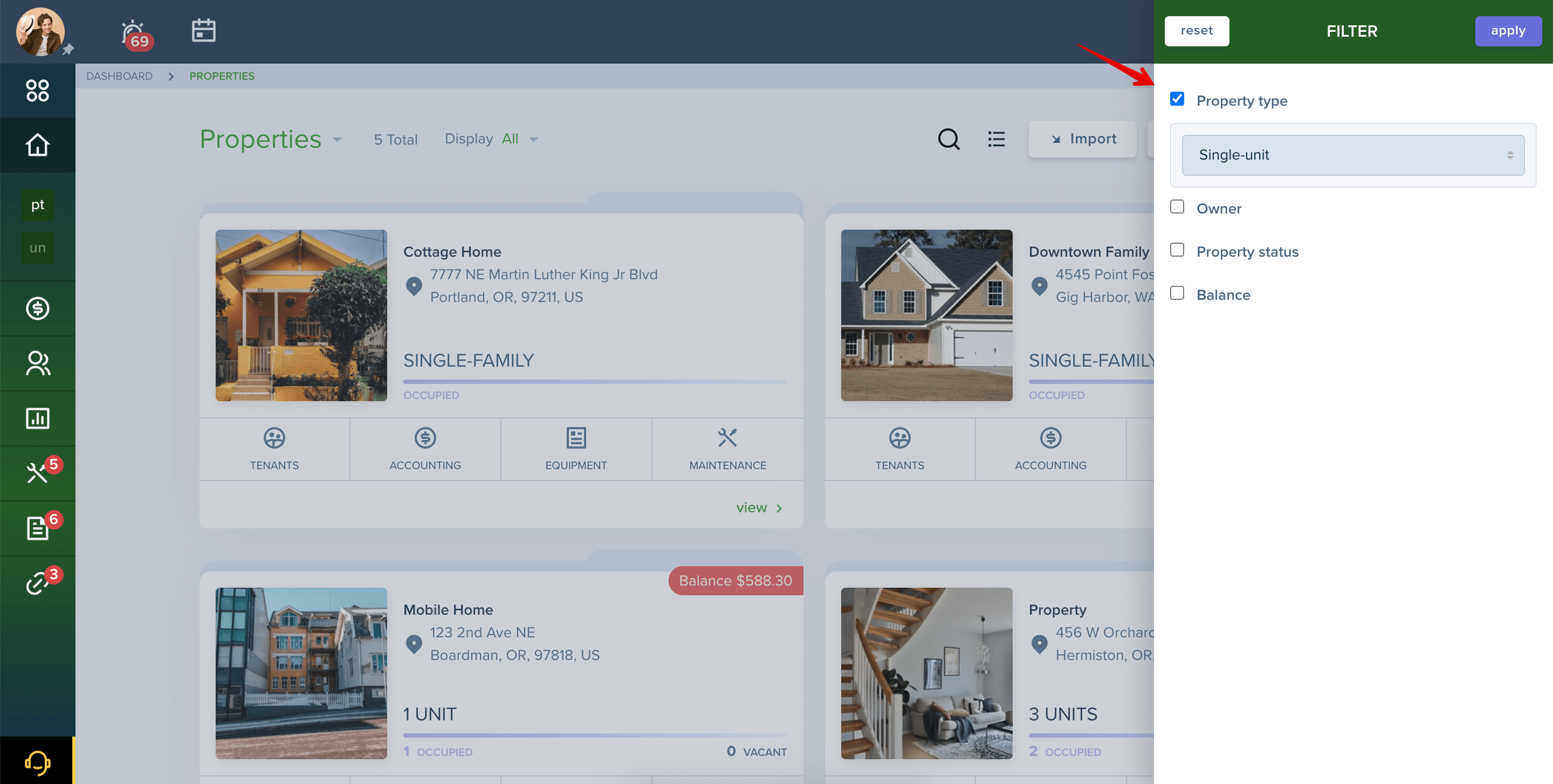Expand the Properties title dropdown arrow
Viewport: 1553px width, 784px height.
[337, 140]
